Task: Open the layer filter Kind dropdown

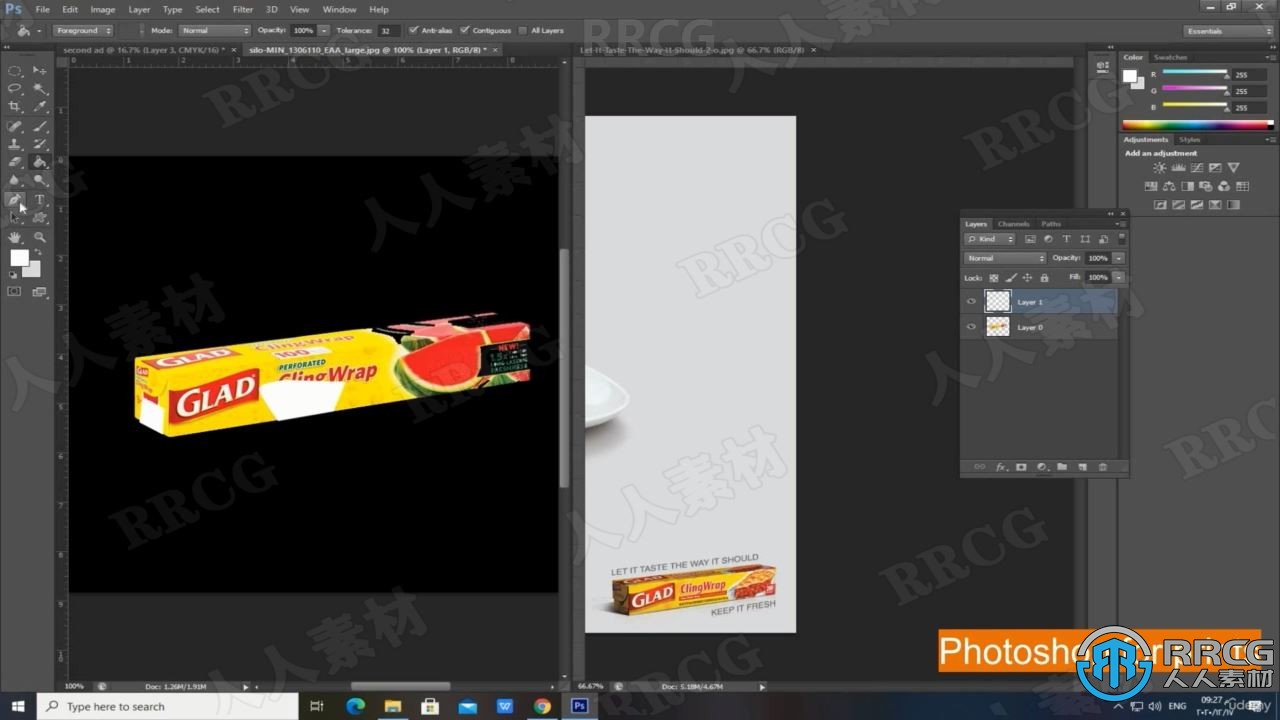Action: coord(990,239)
